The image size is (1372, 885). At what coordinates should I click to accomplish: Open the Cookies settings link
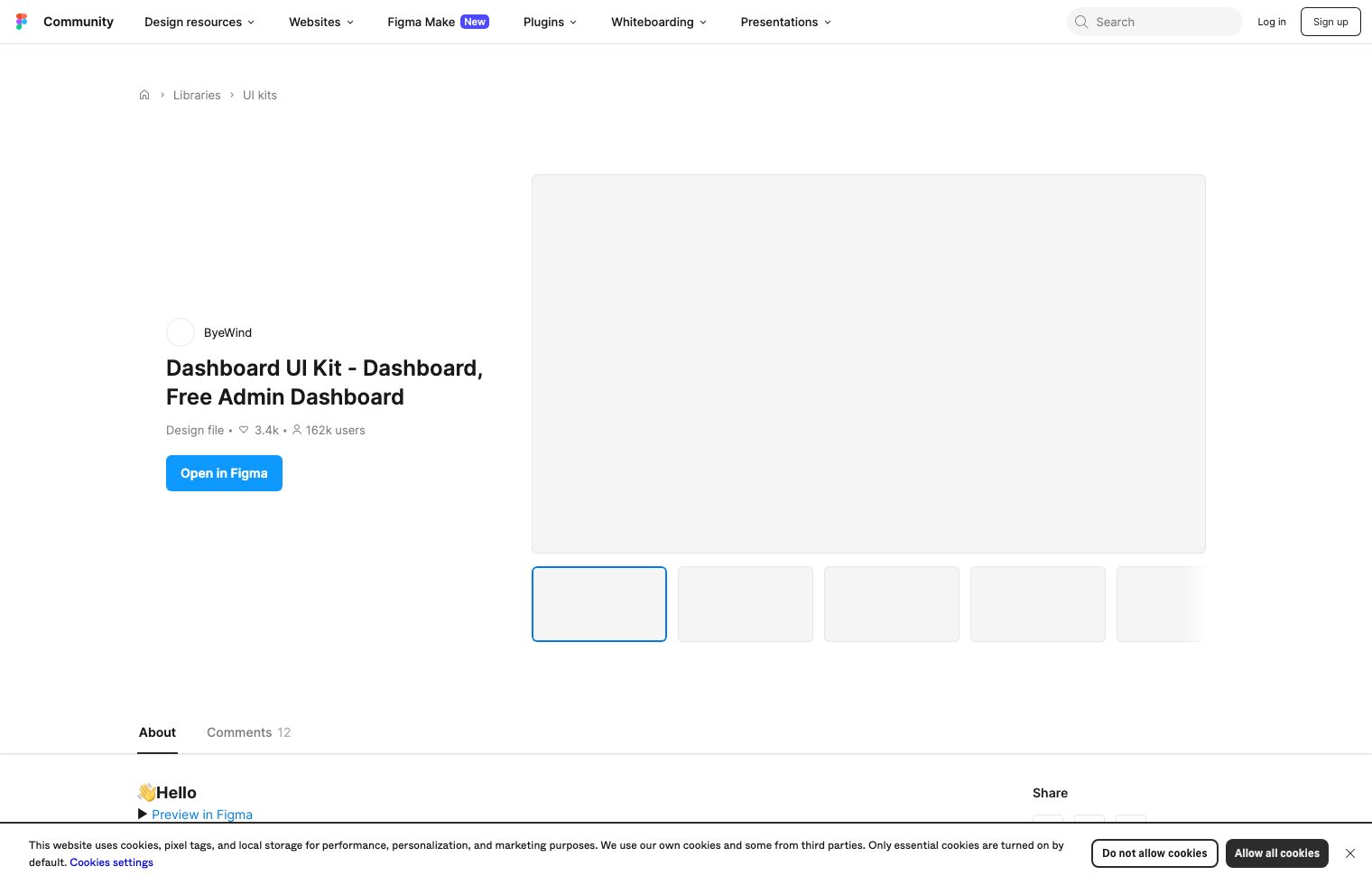point(111,862)
